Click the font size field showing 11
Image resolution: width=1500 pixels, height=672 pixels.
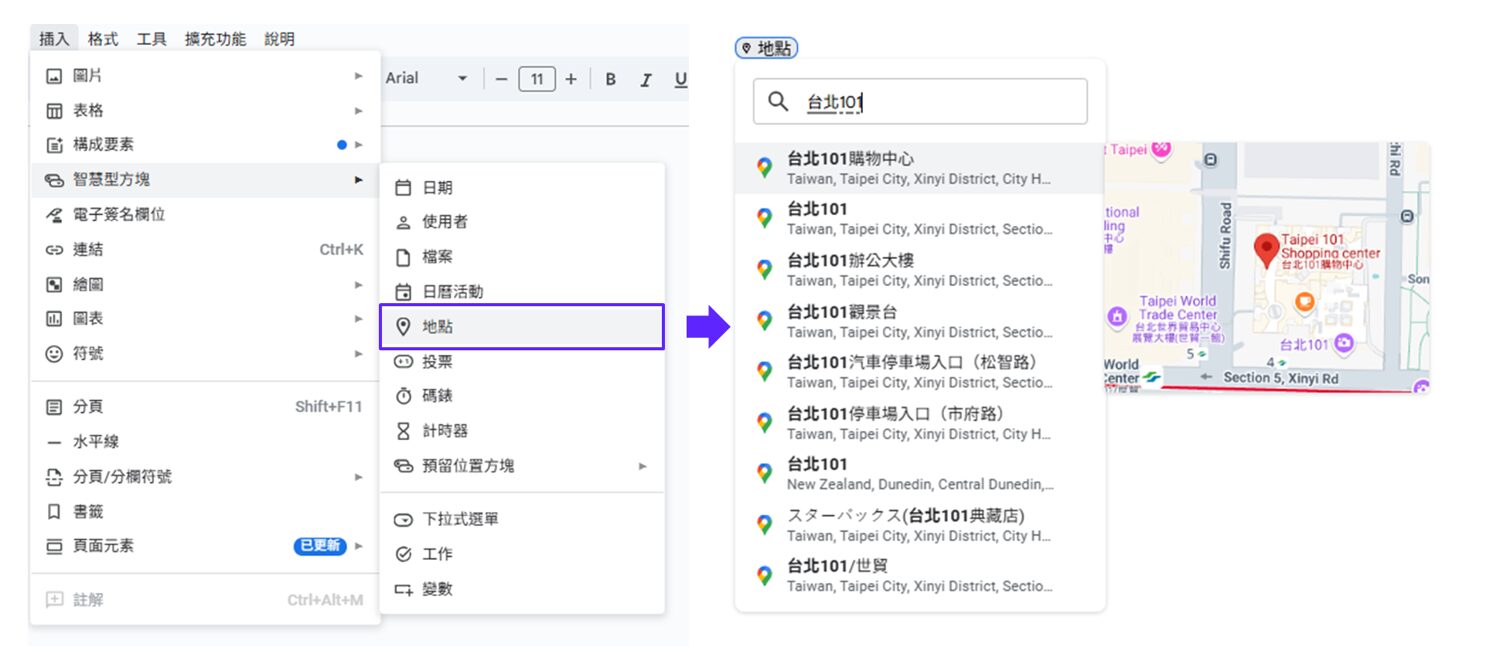point(537,79)
